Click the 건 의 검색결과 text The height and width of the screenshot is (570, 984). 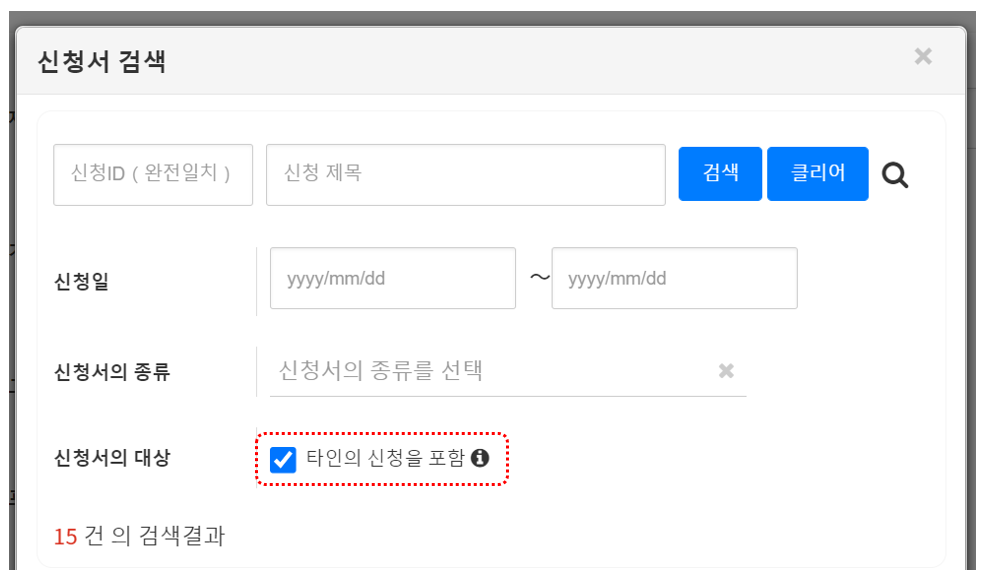pyautogui.click(x=155, y=536)
